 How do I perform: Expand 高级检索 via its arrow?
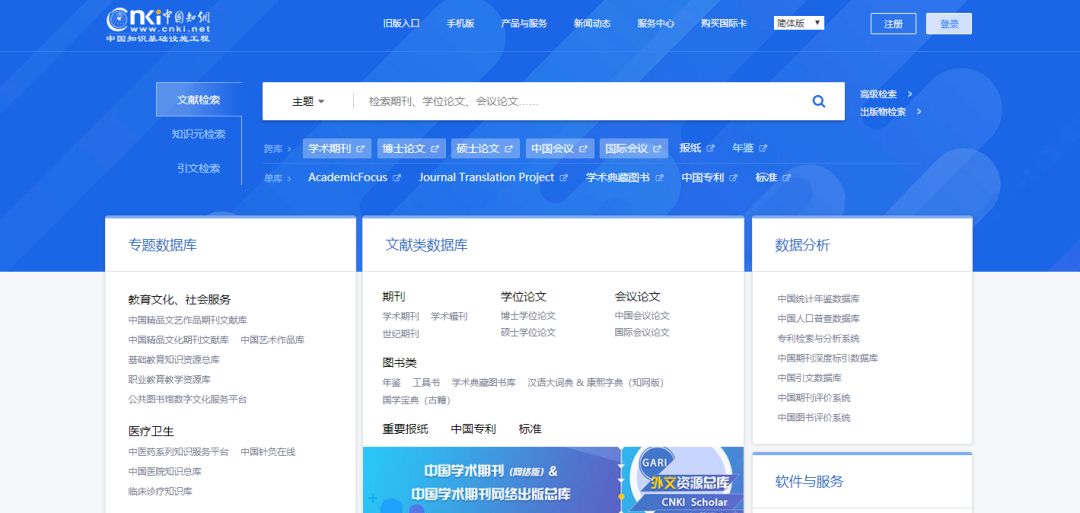click(x=909, y=94)
